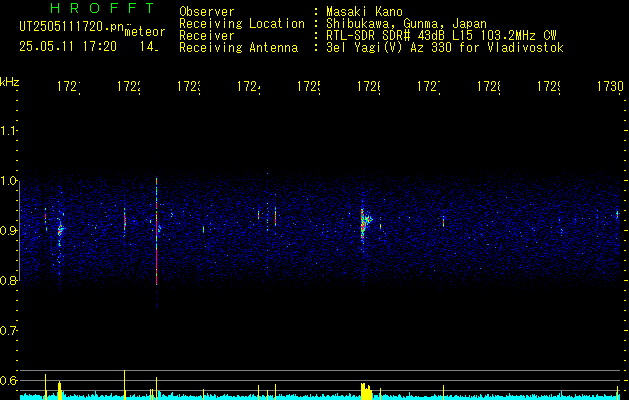Select the file name UT2505111720.pn

point(72,26)
